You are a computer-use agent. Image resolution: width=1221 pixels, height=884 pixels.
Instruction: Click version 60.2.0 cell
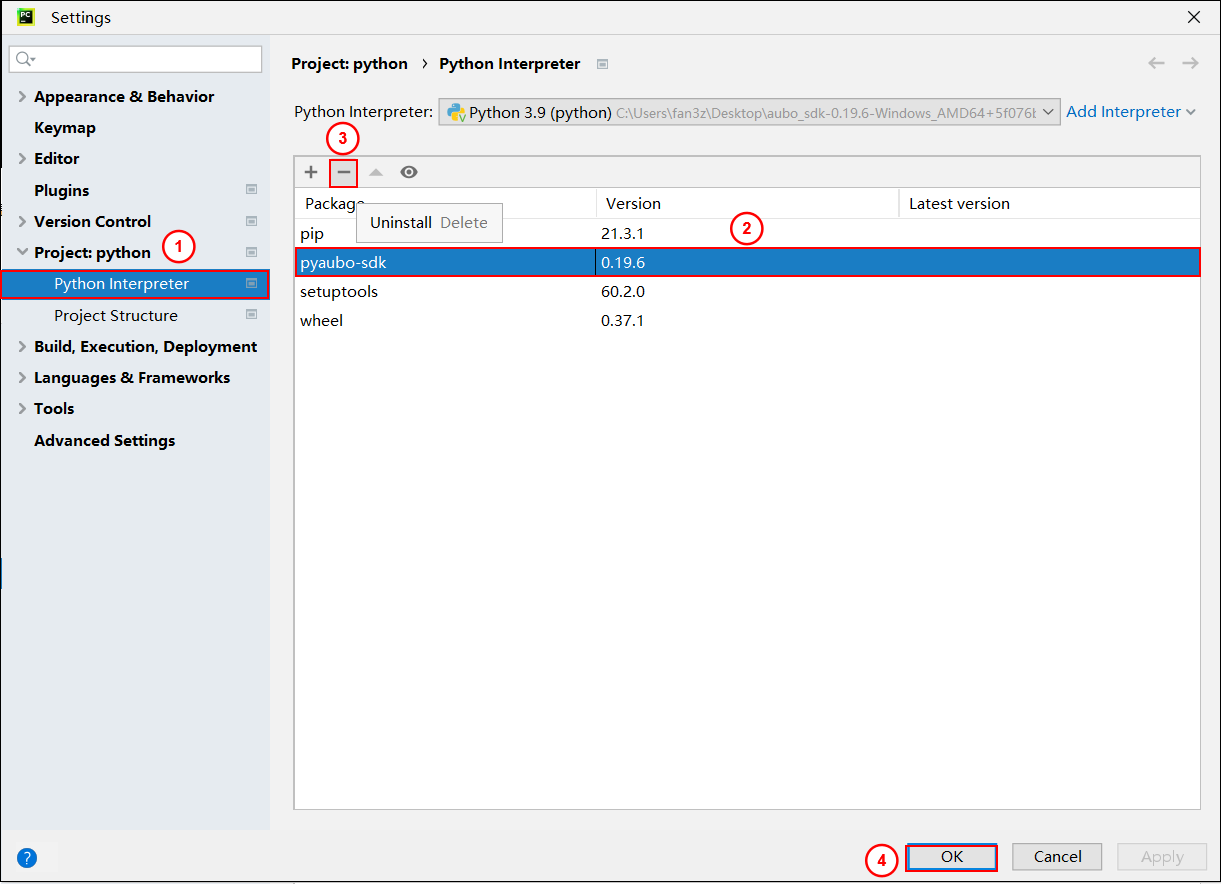[x=623, y=292]
